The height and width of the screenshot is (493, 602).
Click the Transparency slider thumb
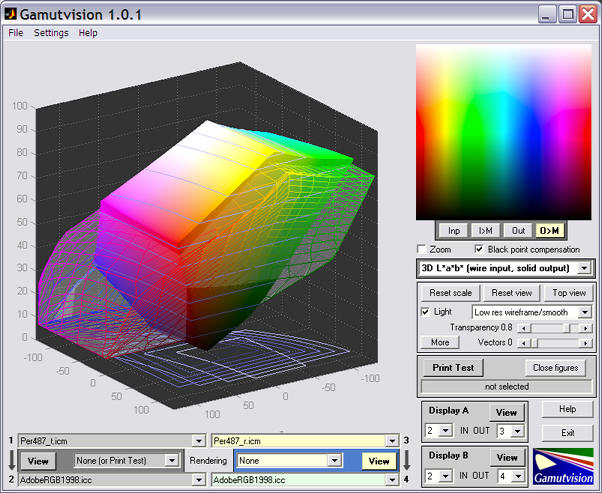[x=569, y=328]
